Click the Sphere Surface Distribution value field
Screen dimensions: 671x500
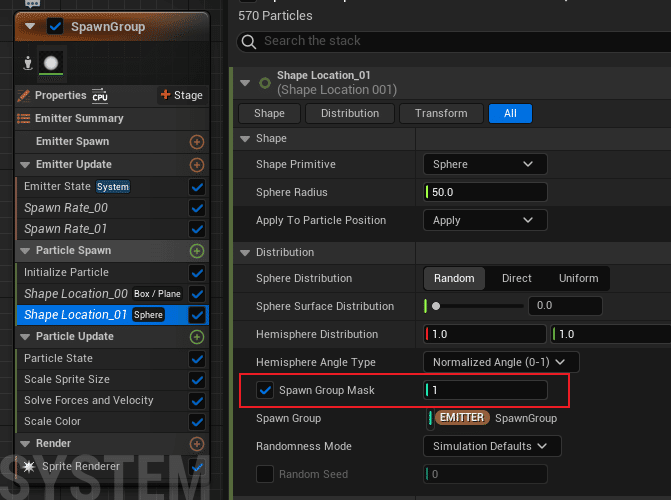coord(565,306)
